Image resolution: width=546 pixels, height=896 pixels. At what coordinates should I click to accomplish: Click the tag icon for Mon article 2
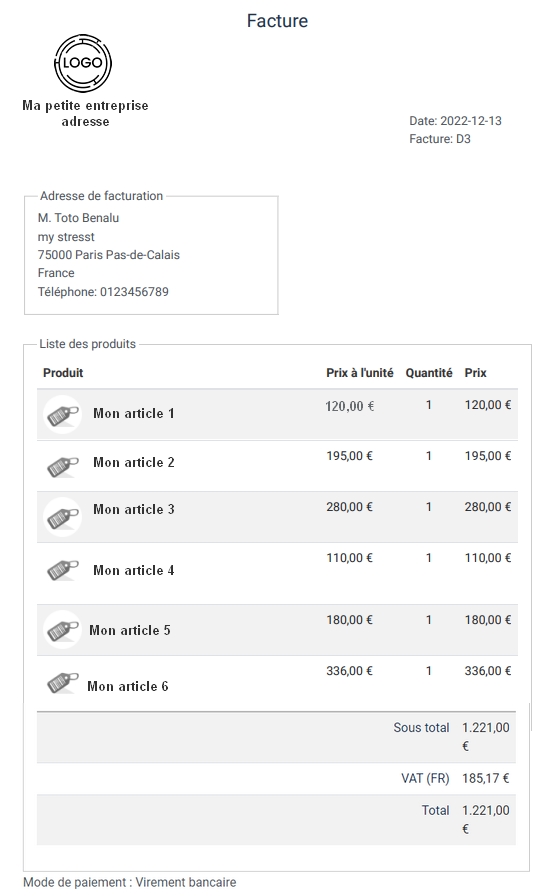tap(63, 466)
